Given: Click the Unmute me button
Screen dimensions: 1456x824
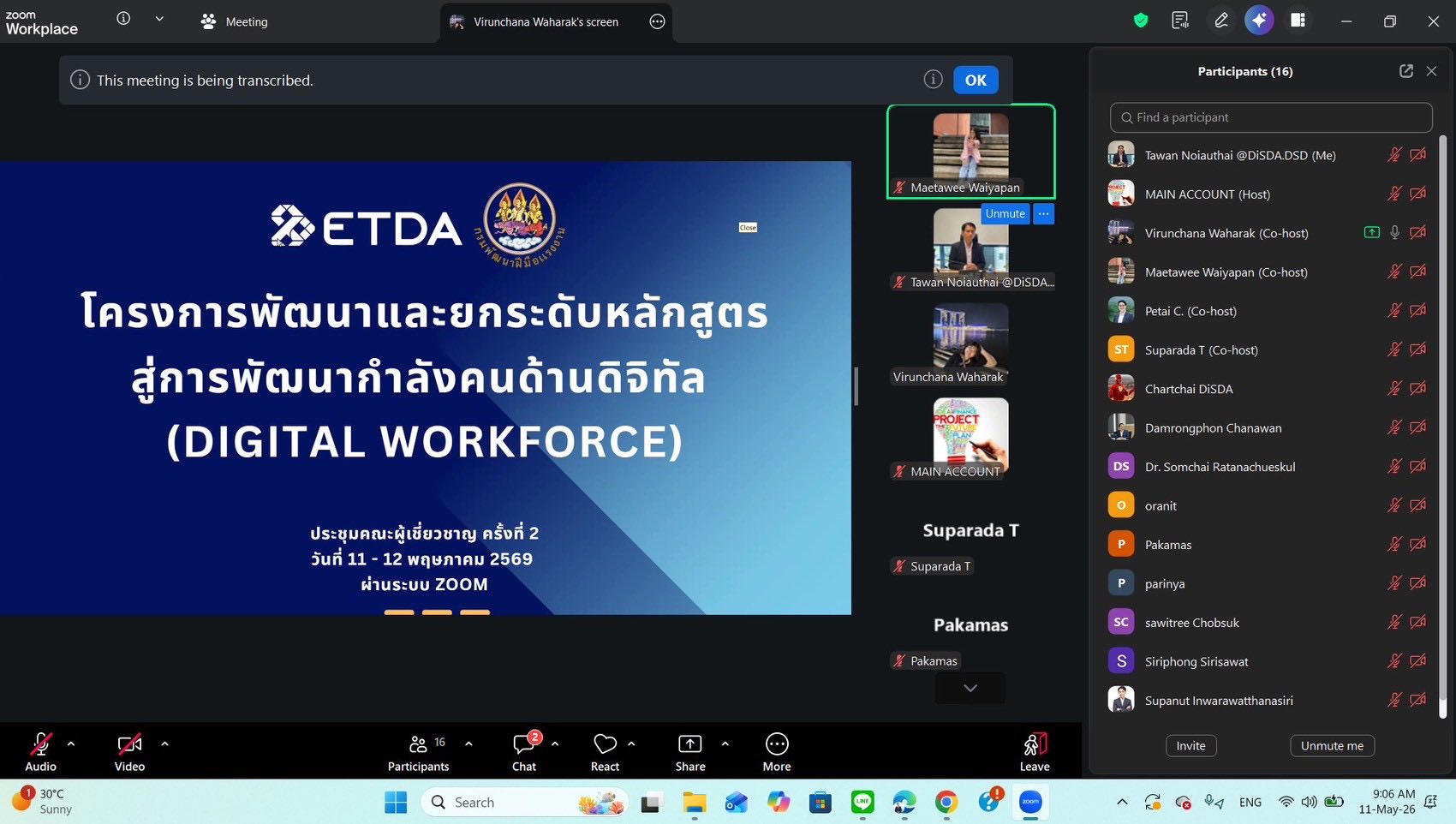Looking at the screenshot, I should point(1332,746).
